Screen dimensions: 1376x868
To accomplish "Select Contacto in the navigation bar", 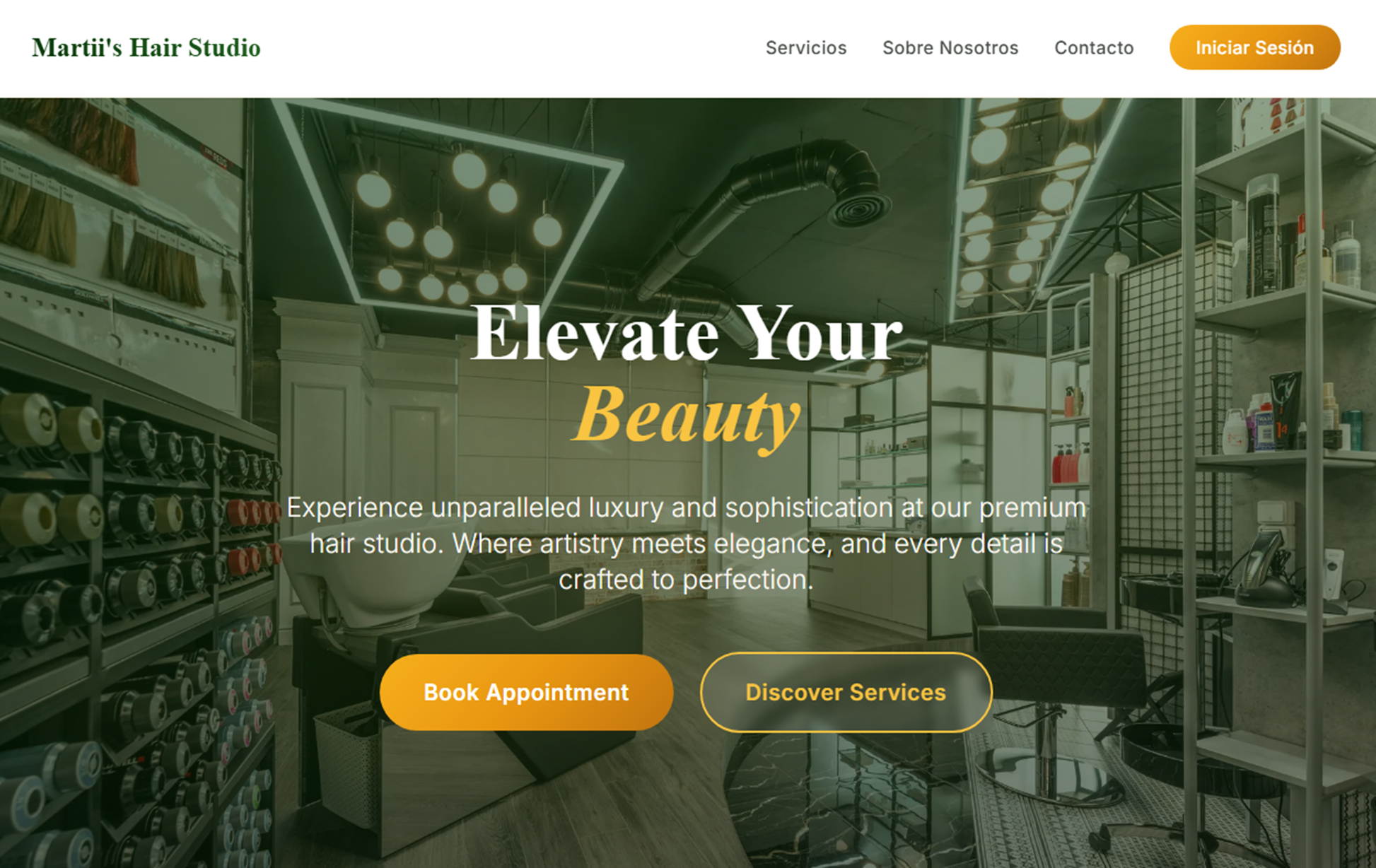I will tap(1094, 47).
